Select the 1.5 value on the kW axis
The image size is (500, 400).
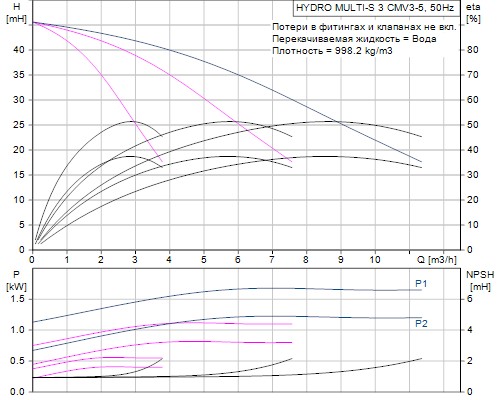(x=18, y=299)
